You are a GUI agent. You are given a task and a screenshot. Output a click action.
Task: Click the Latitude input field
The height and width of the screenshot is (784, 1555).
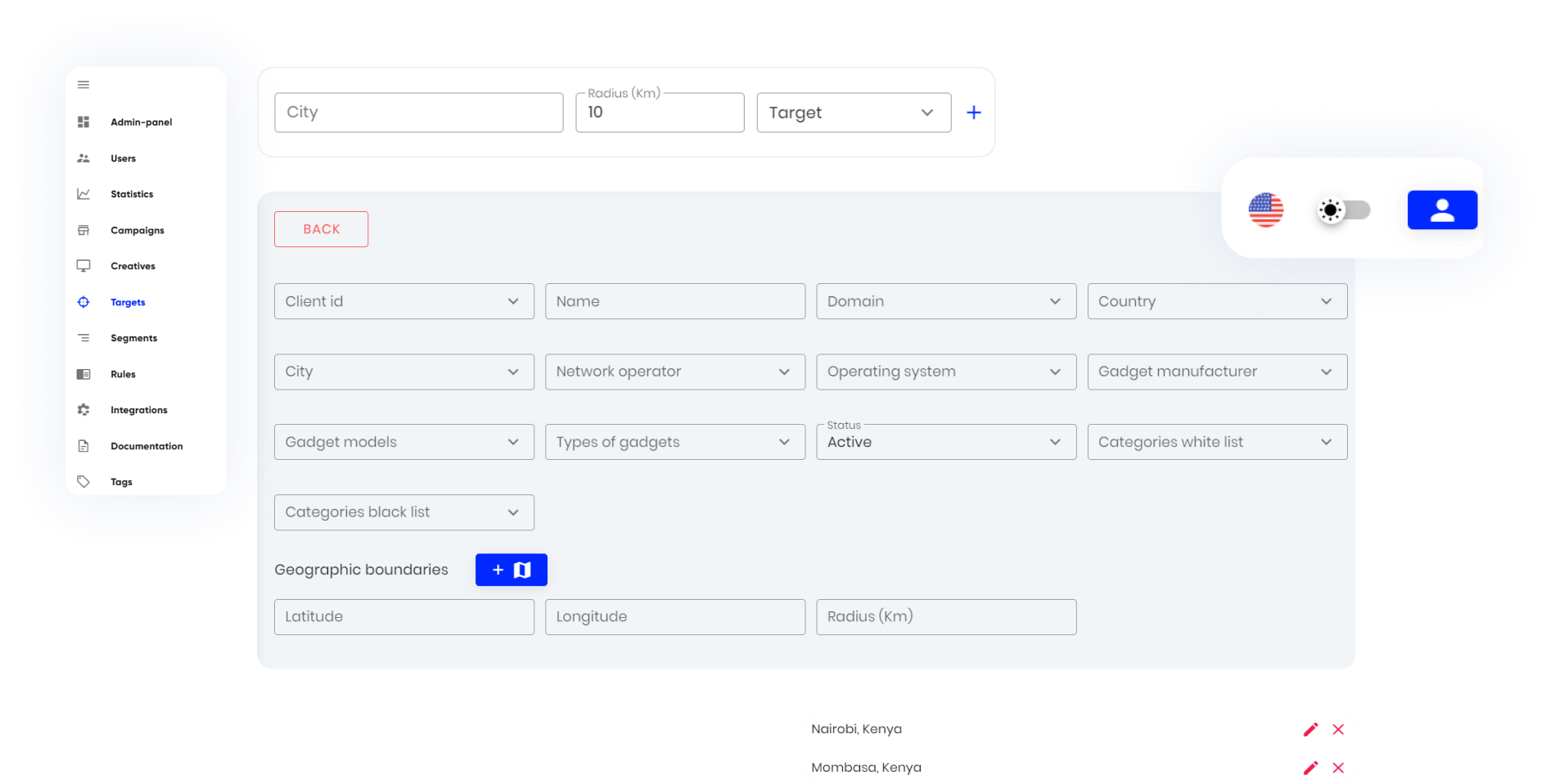pos(404,617)
